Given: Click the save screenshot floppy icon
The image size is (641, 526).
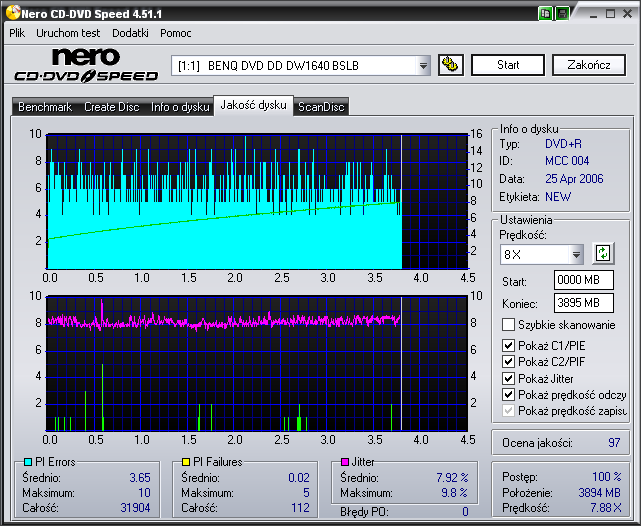Looking at the screenshot, I should click(x=563, y=13).
